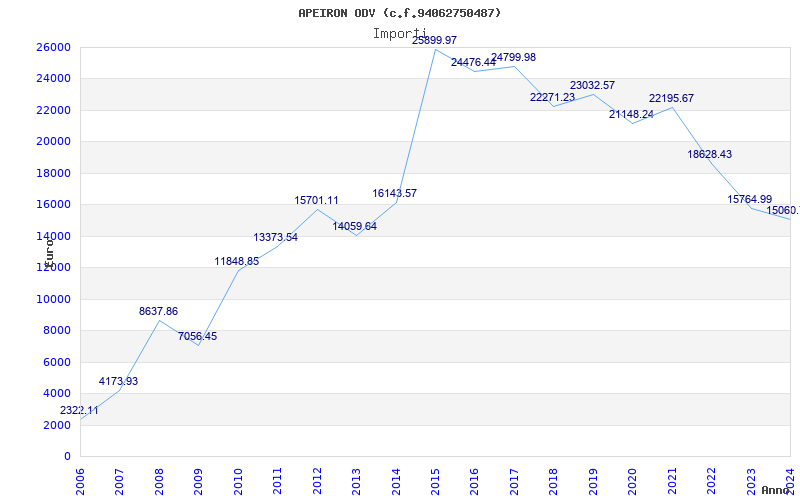Viewport: 800px width, 500px height.
Task: Click the y-axis value 16000
Action: pyautogui.click(x=53, y=205)
